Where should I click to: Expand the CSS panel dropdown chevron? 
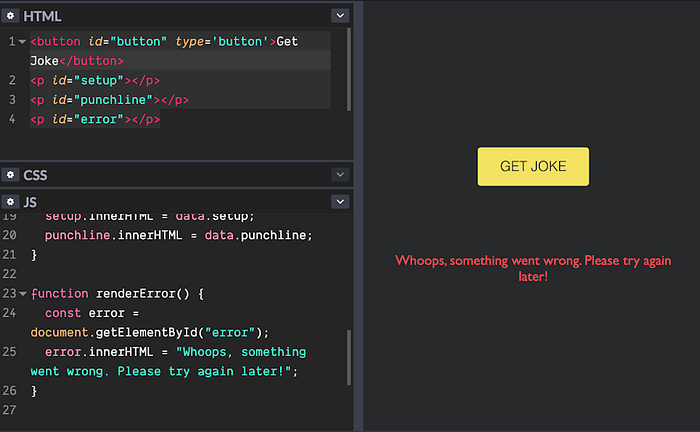340,174
